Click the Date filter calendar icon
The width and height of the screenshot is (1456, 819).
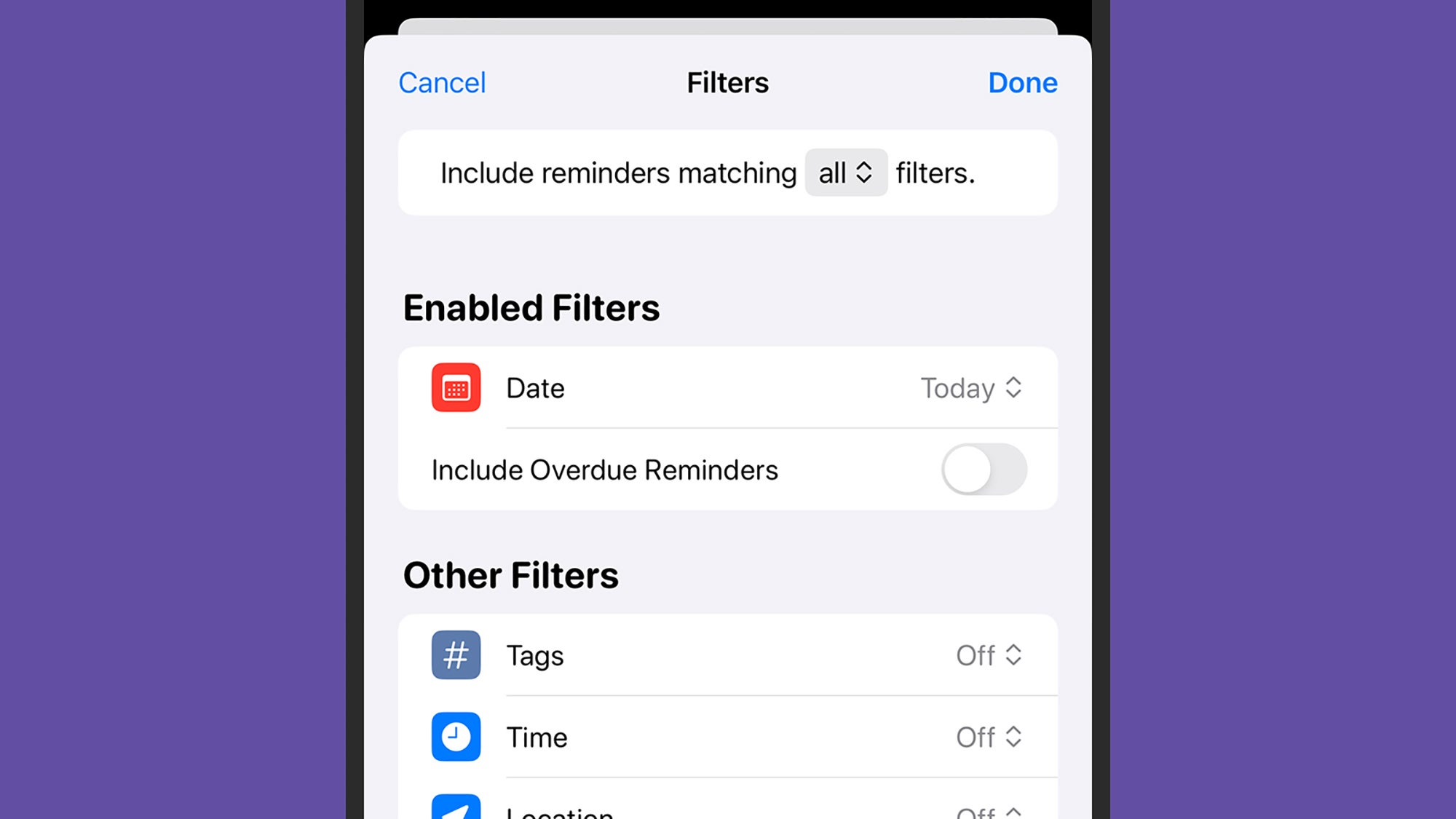point(454,387)
